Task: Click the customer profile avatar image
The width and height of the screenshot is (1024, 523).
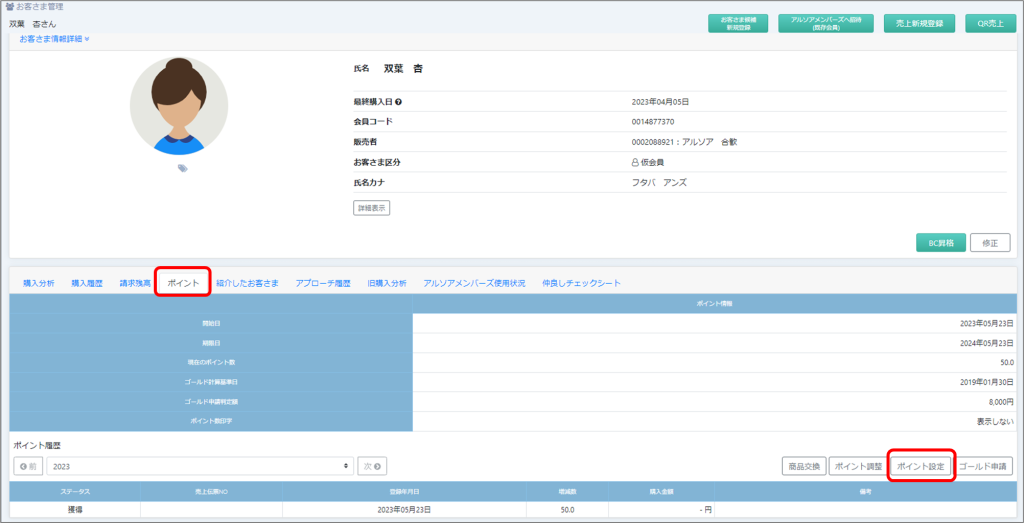Action: coord(179,106)
